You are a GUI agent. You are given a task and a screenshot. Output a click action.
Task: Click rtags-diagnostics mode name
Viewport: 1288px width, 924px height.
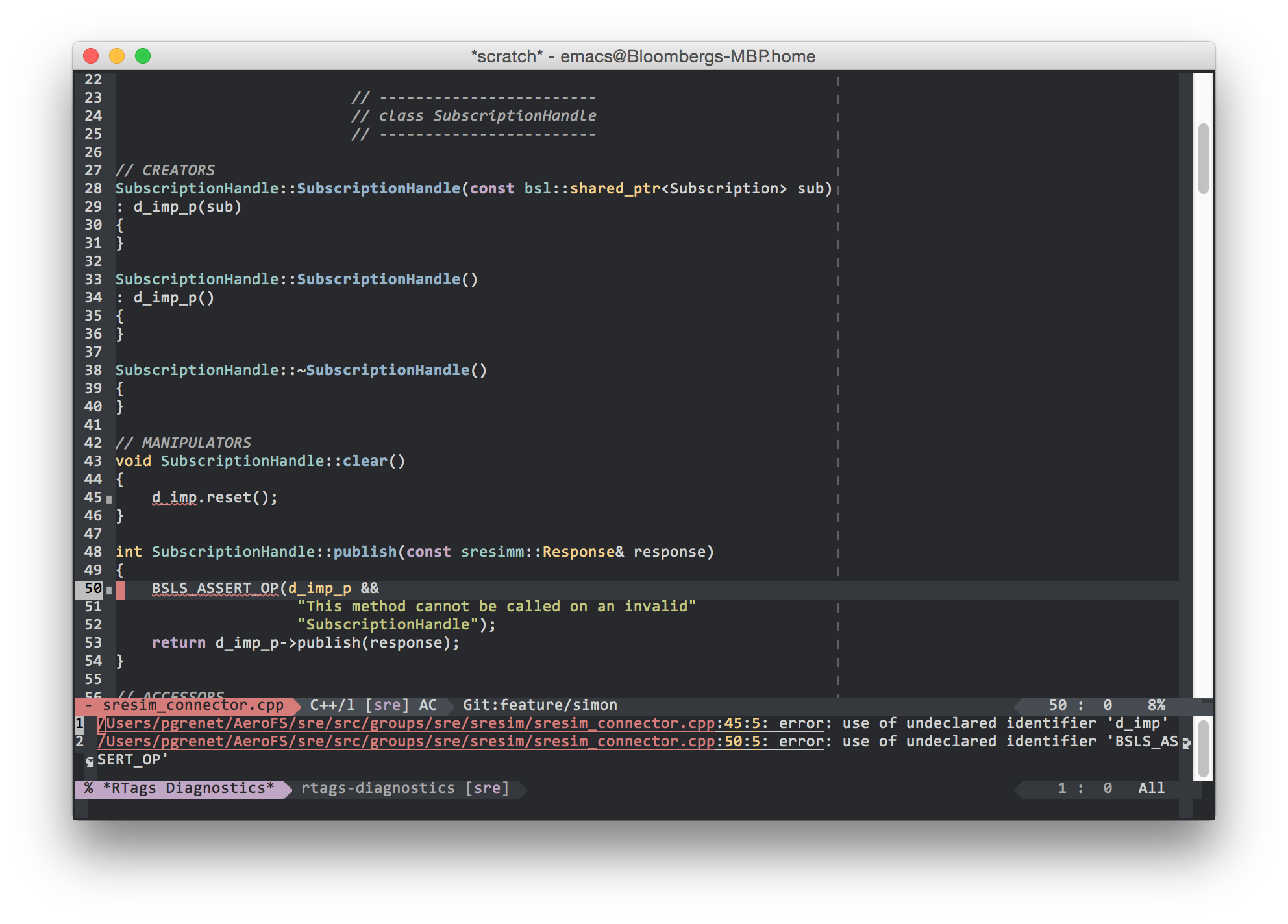tap(378, 788)
